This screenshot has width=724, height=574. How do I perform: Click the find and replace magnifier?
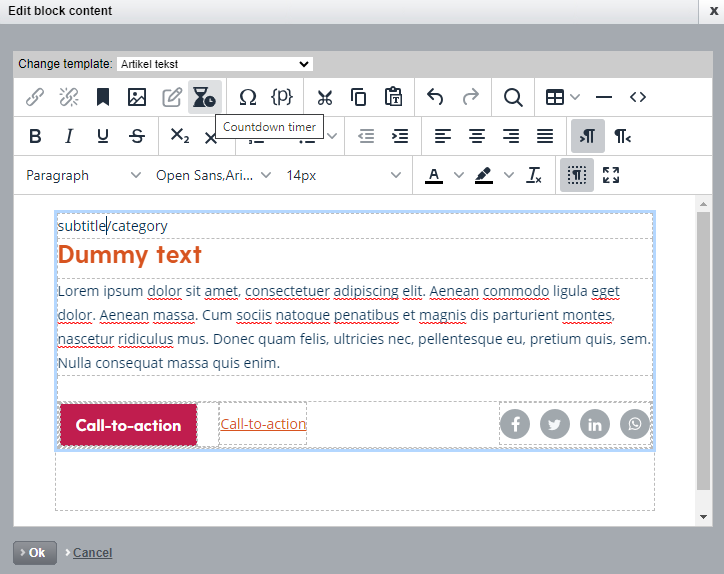pyautogui.click(x=513, y=97)
